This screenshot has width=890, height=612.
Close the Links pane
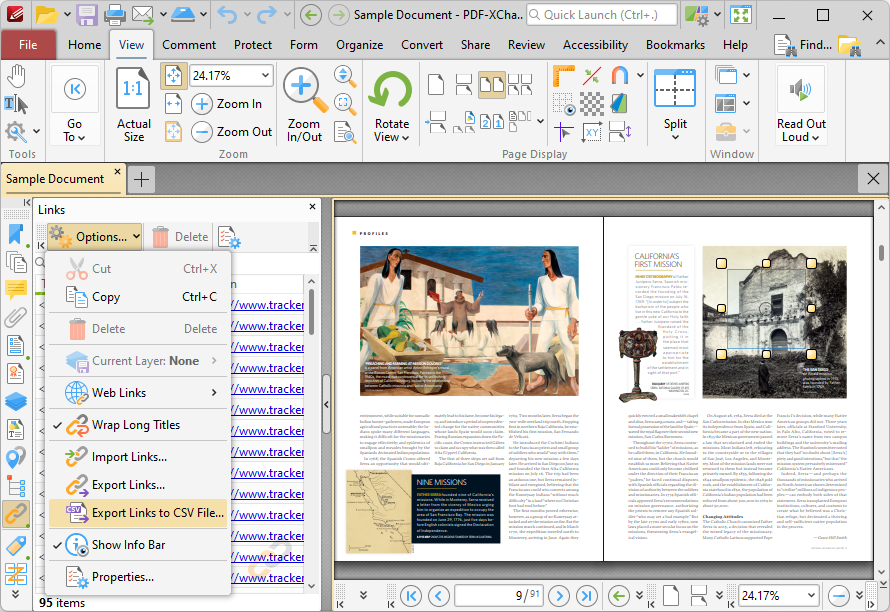click(x=312, y=207)
